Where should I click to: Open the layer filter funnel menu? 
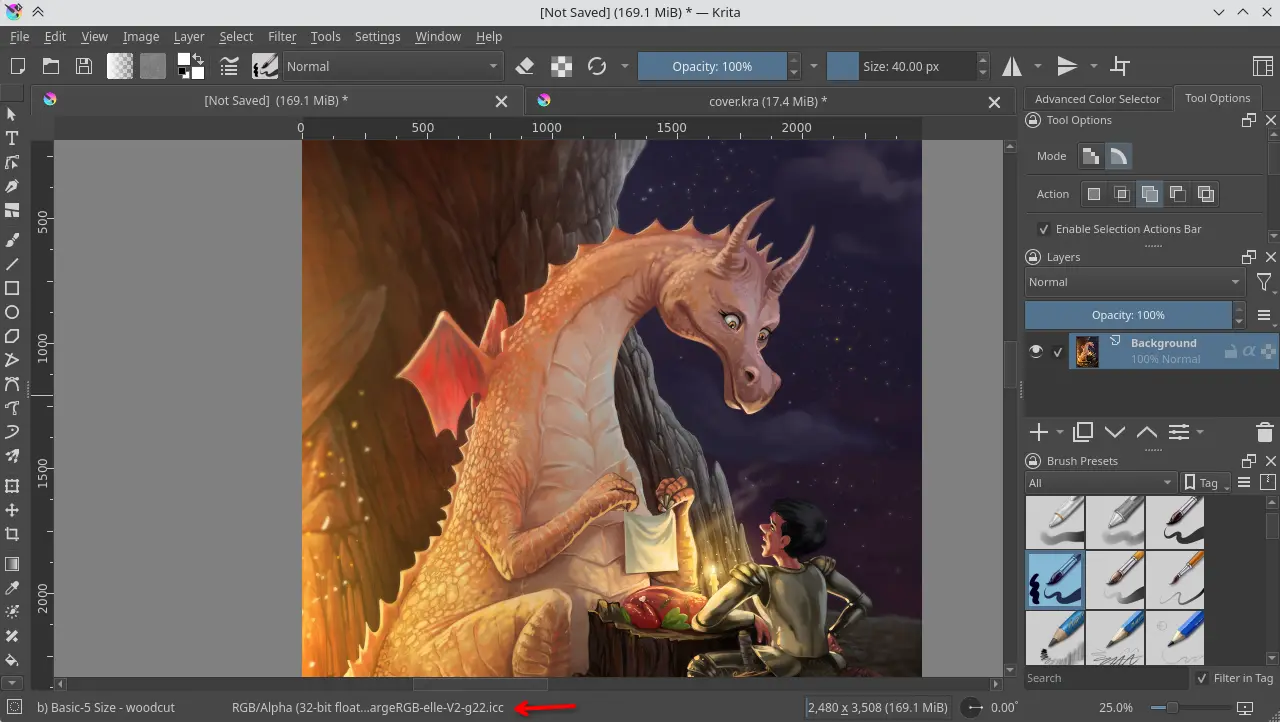click(1264, 283)
